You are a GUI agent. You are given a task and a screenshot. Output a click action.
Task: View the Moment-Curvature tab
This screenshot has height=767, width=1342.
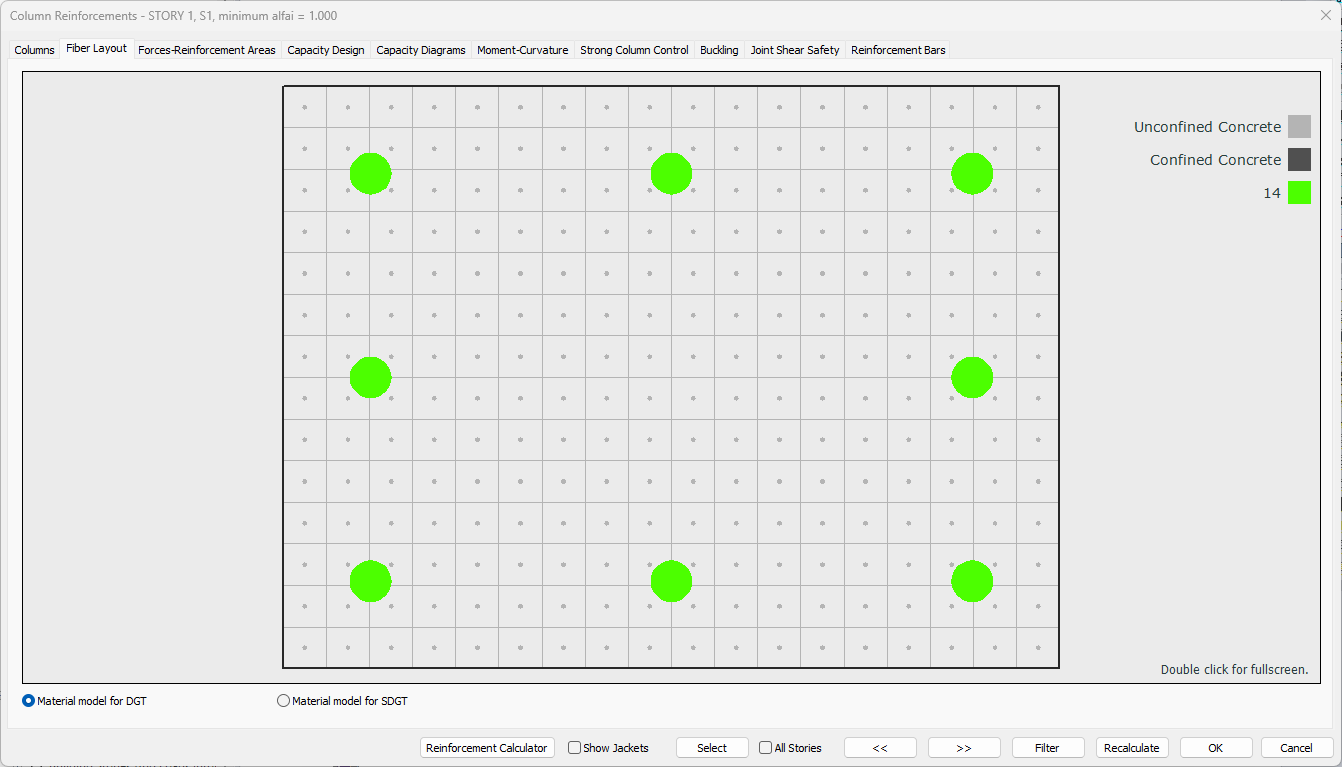pyautogui.click(x=521, y=49)
